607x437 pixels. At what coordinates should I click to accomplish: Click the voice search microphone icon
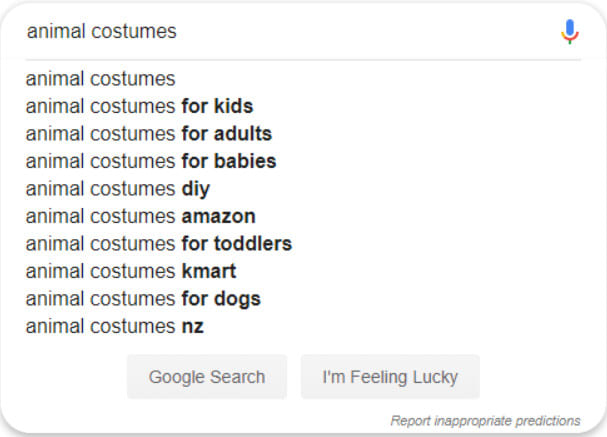tap(570, 31)
